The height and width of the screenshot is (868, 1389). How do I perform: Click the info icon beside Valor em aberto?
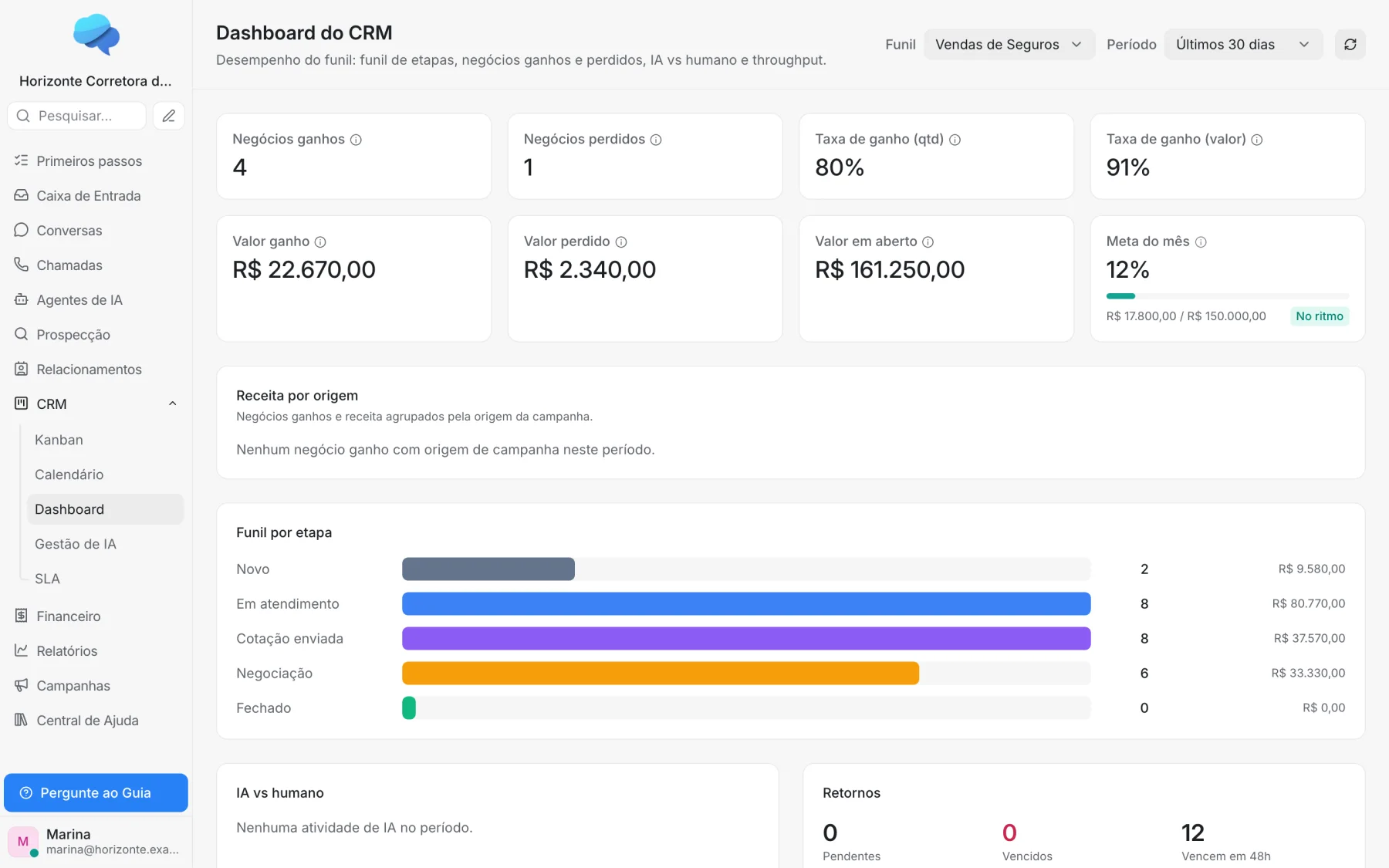(x=928, y=241)
